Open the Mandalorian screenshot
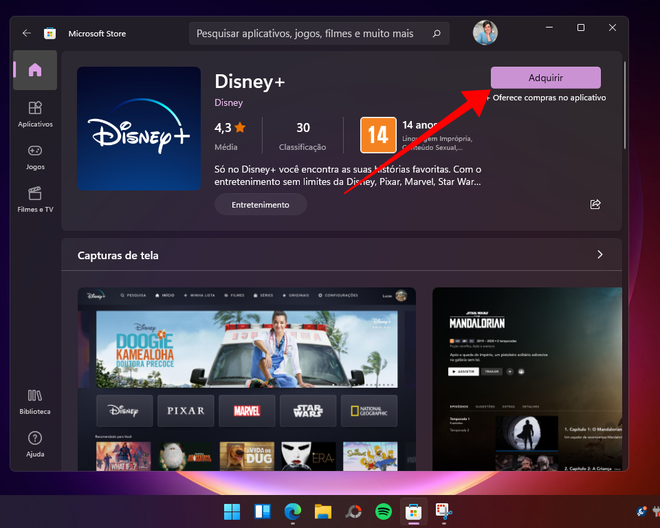 (527, 379)
